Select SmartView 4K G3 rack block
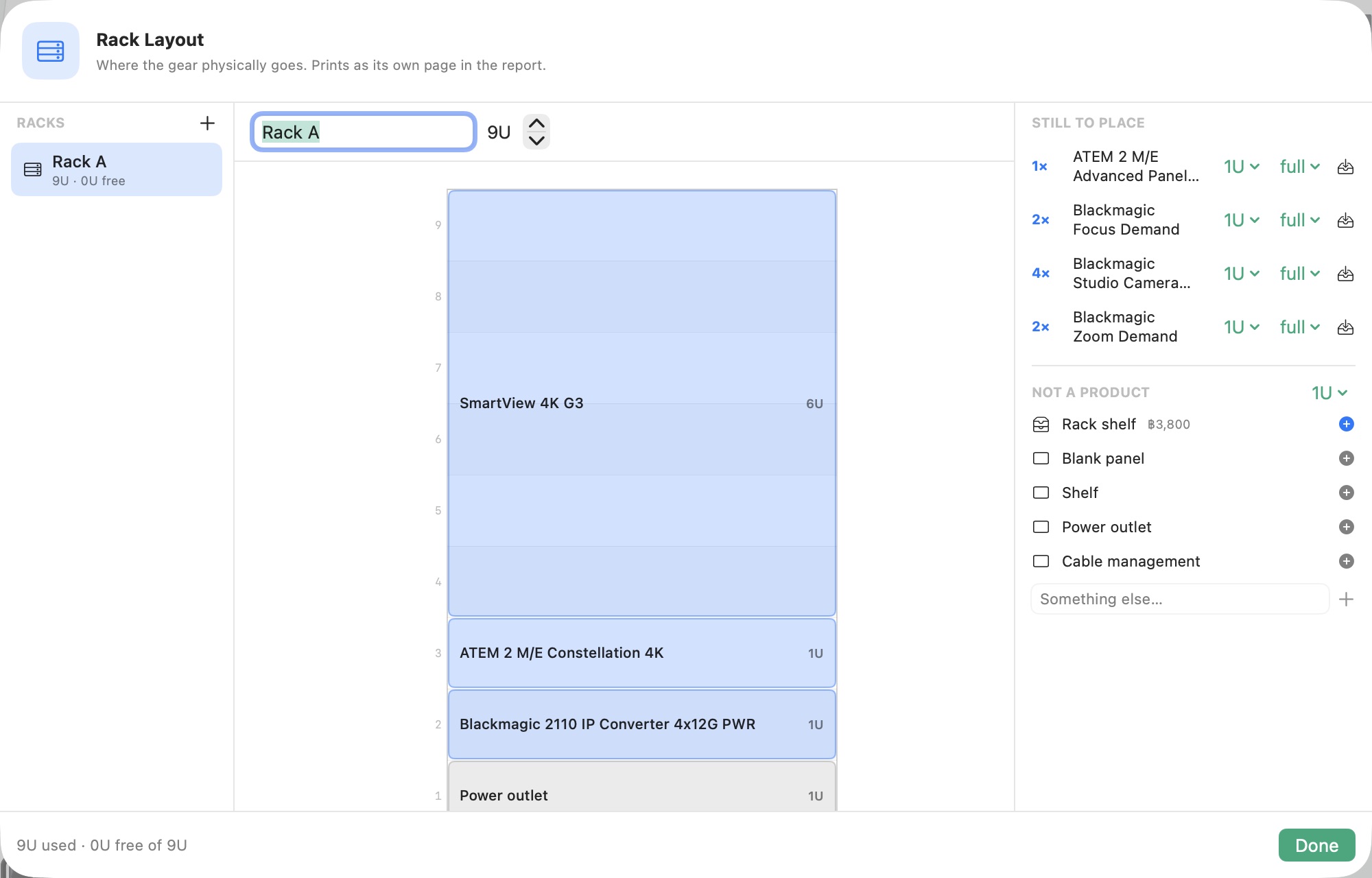Viewport: 1372px width, 878px height. tap(642, 403)
